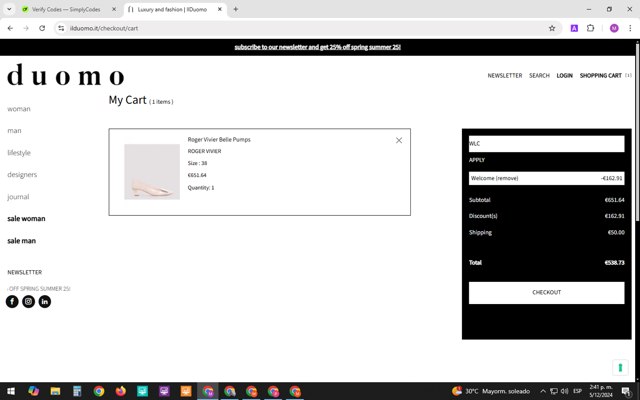This screenshot has width=640, height=400.
Task: Open the purple app icon on the taskbar
Action: (164, 391)
